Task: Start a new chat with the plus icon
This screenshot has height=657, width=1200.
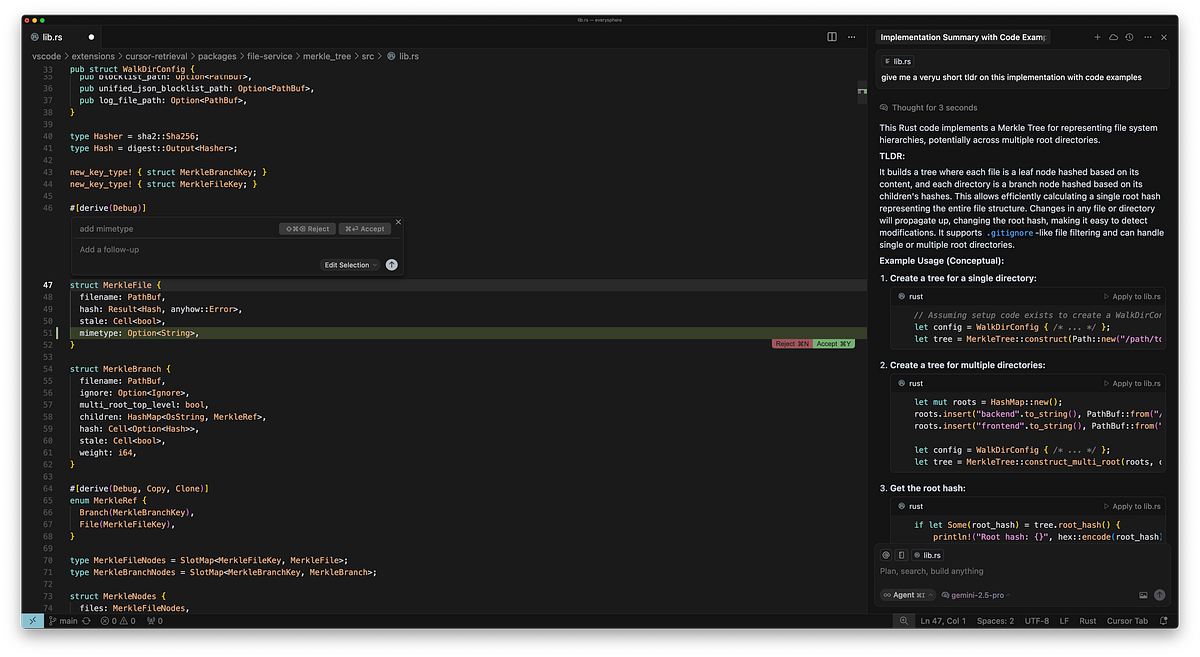Action: 1097,37
